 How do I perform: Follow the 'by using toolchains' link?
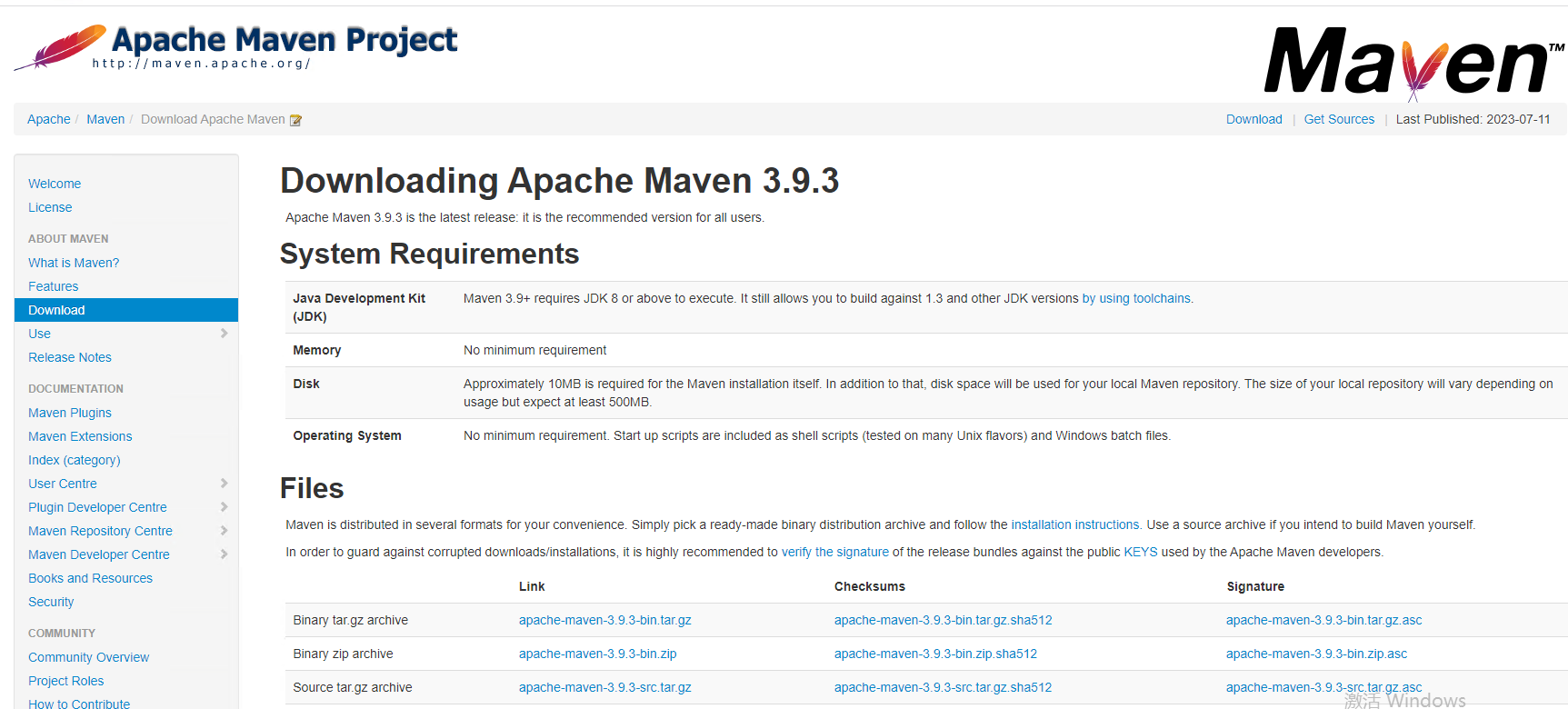[1137, 298]
